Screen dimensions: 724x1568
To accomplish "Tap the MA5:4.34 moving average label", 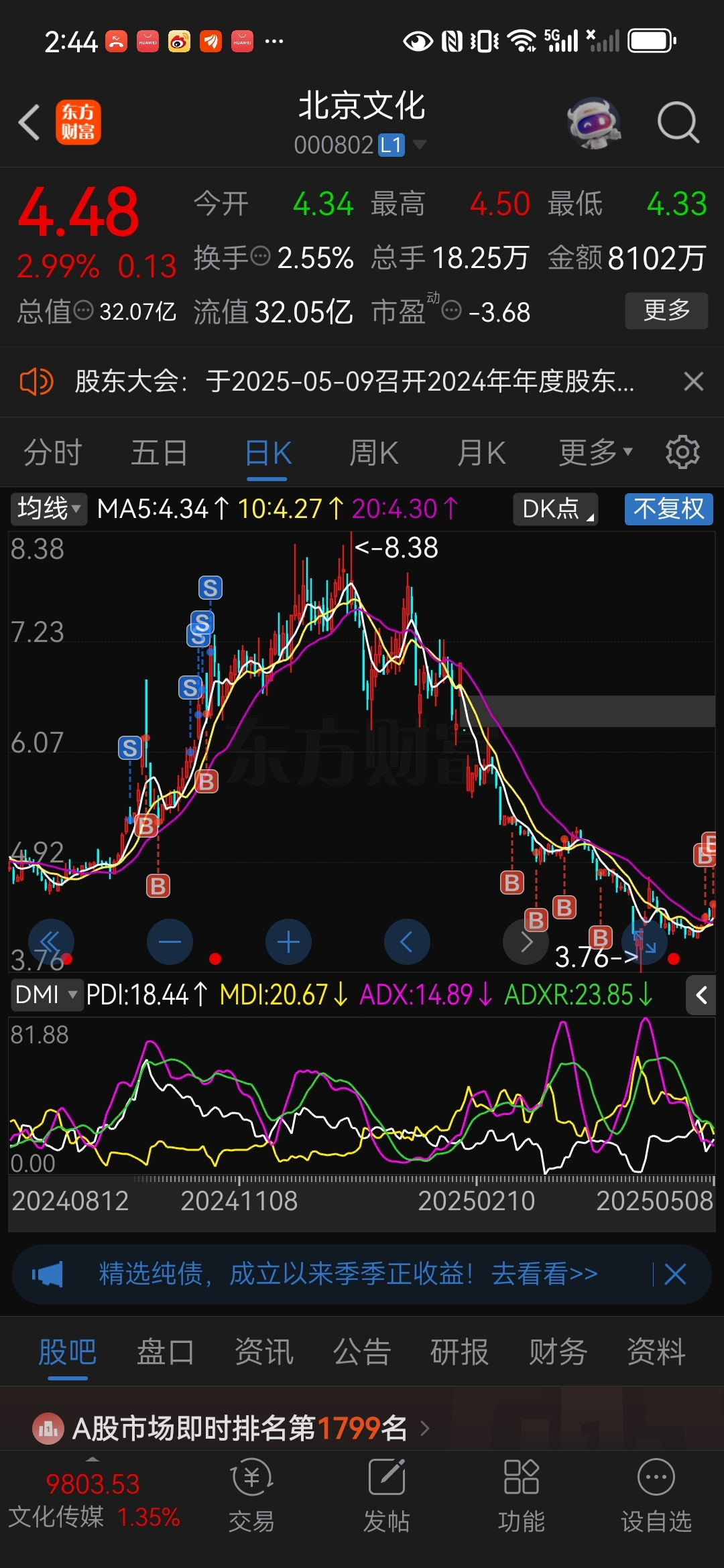I will click(x=163, y=509).
